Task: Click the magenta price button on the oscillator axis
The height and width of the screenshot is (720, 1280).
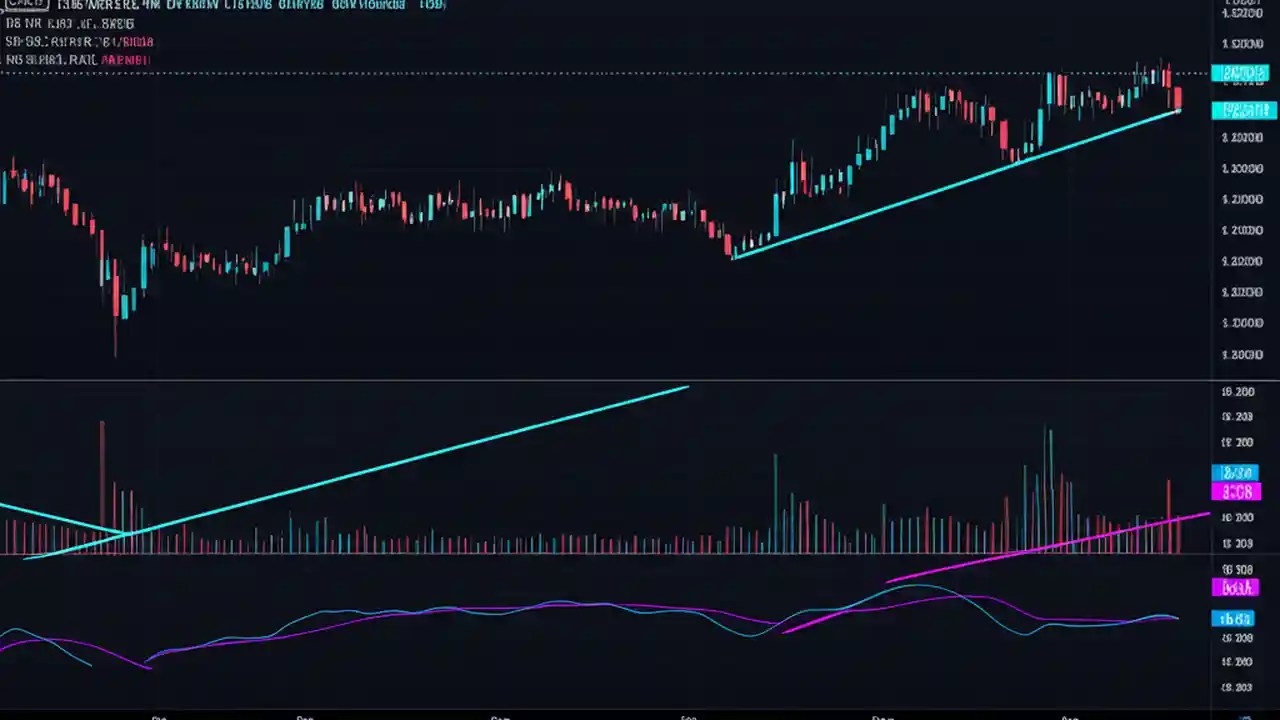Action: pyautogui.click(x=1237, y=588)
